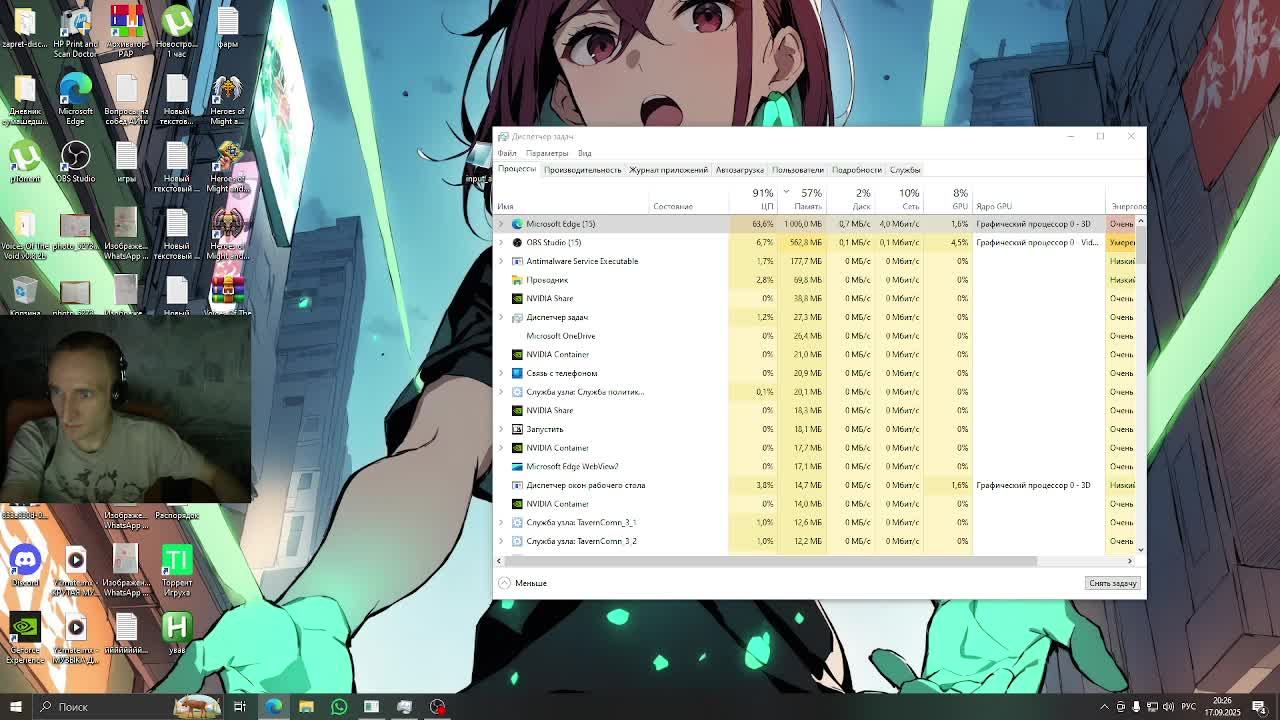Image resolution: width=1280 pixels, height=720 pixels.
Task: Switch to the Службы tab
Action: coord(905,170)
